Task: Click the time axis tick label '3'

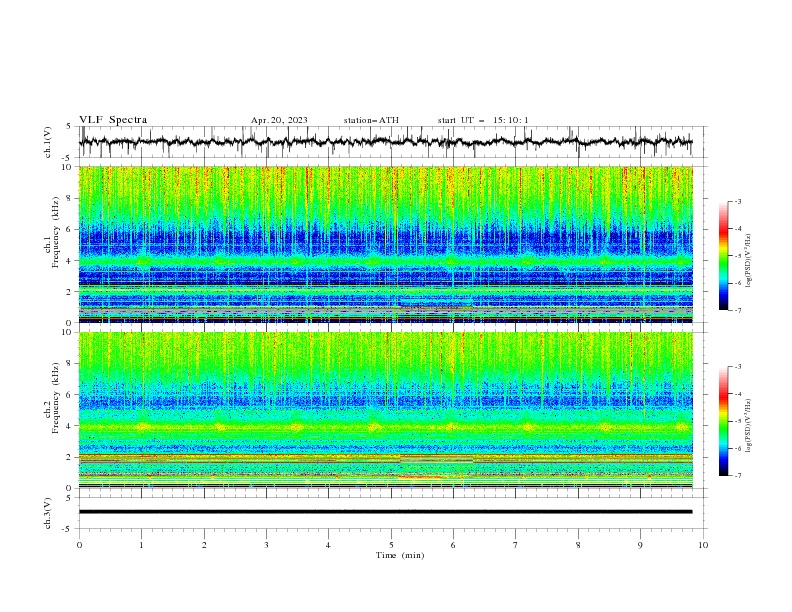Action: click(266, 545)
